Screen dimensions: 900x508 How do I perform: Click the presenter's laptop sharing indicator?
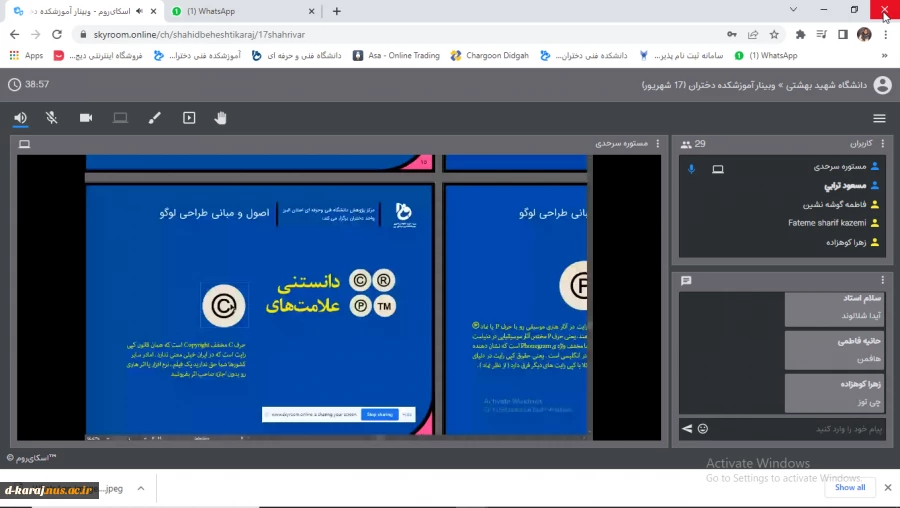coord(718,169)
